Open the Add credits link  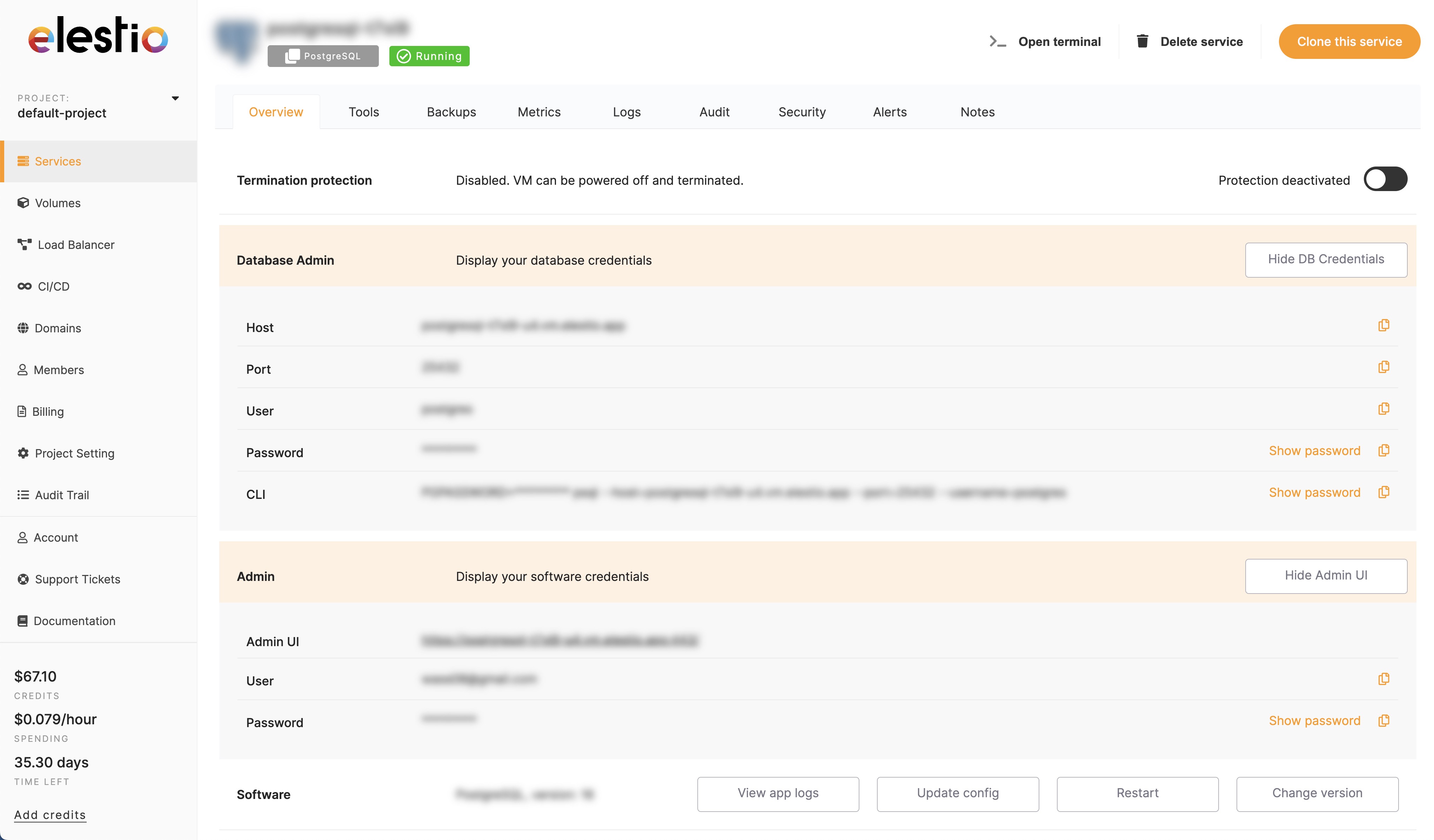(x=49, y=814)
